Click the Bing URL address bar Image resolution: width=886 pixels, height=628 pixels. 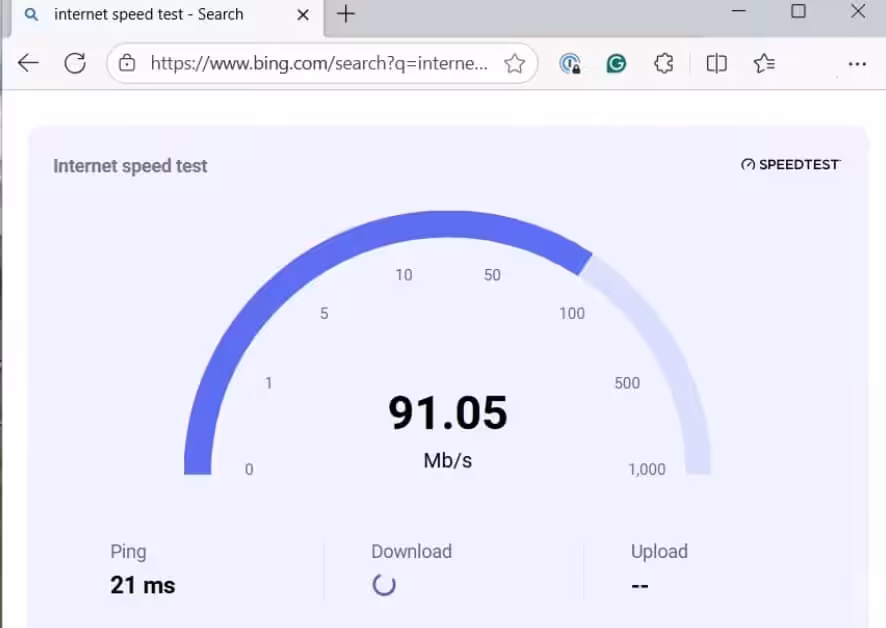[318, 63]
